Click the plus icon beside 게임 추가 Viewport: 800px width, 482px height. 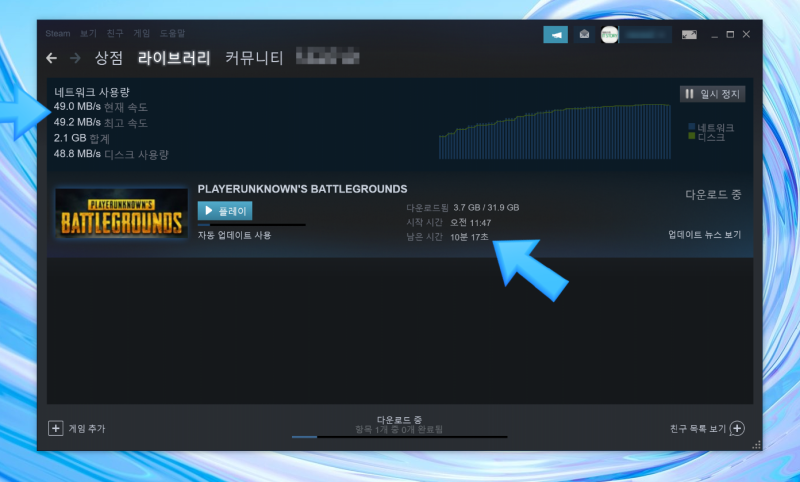56,428
